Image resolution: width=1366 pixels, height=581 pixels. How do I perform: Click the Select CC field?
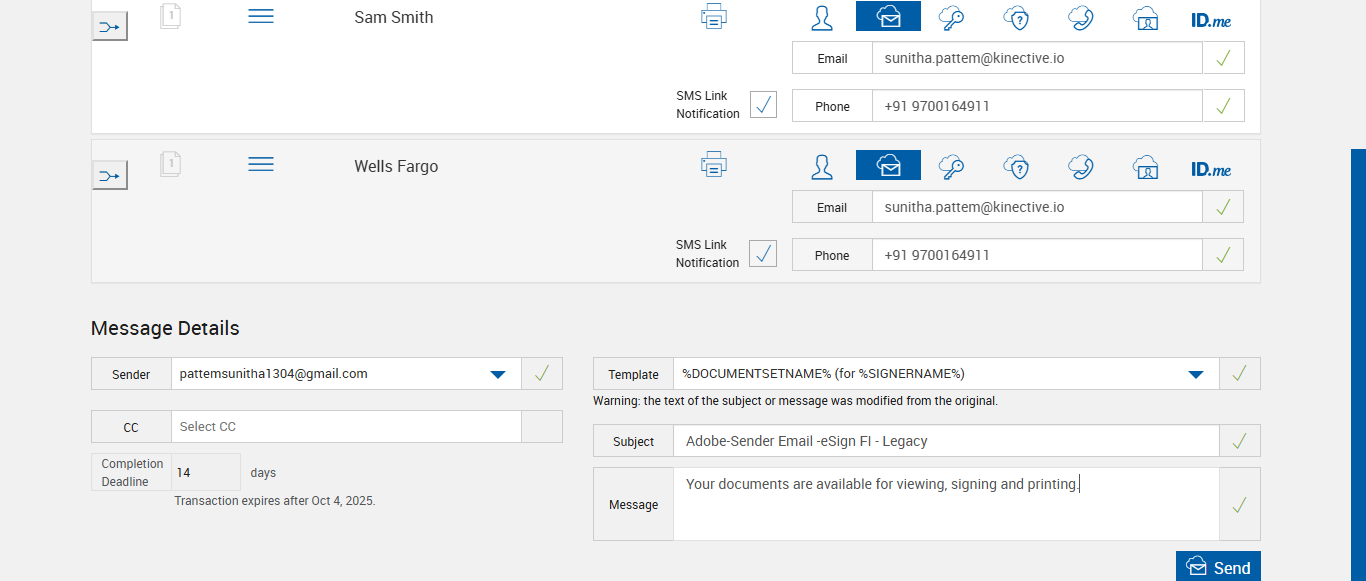[x=346, y=427]
